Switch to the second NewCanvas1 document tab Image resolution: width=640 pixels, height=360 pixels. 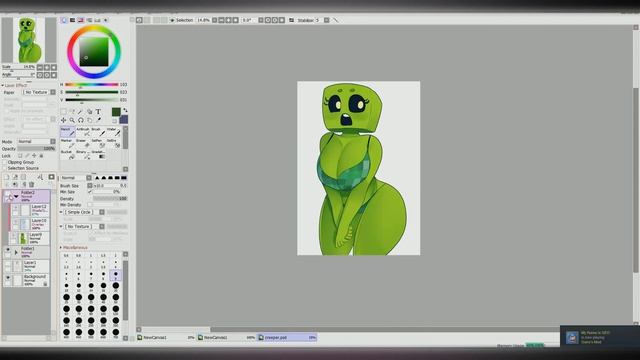pyautogui.click(x=227, y=338)
